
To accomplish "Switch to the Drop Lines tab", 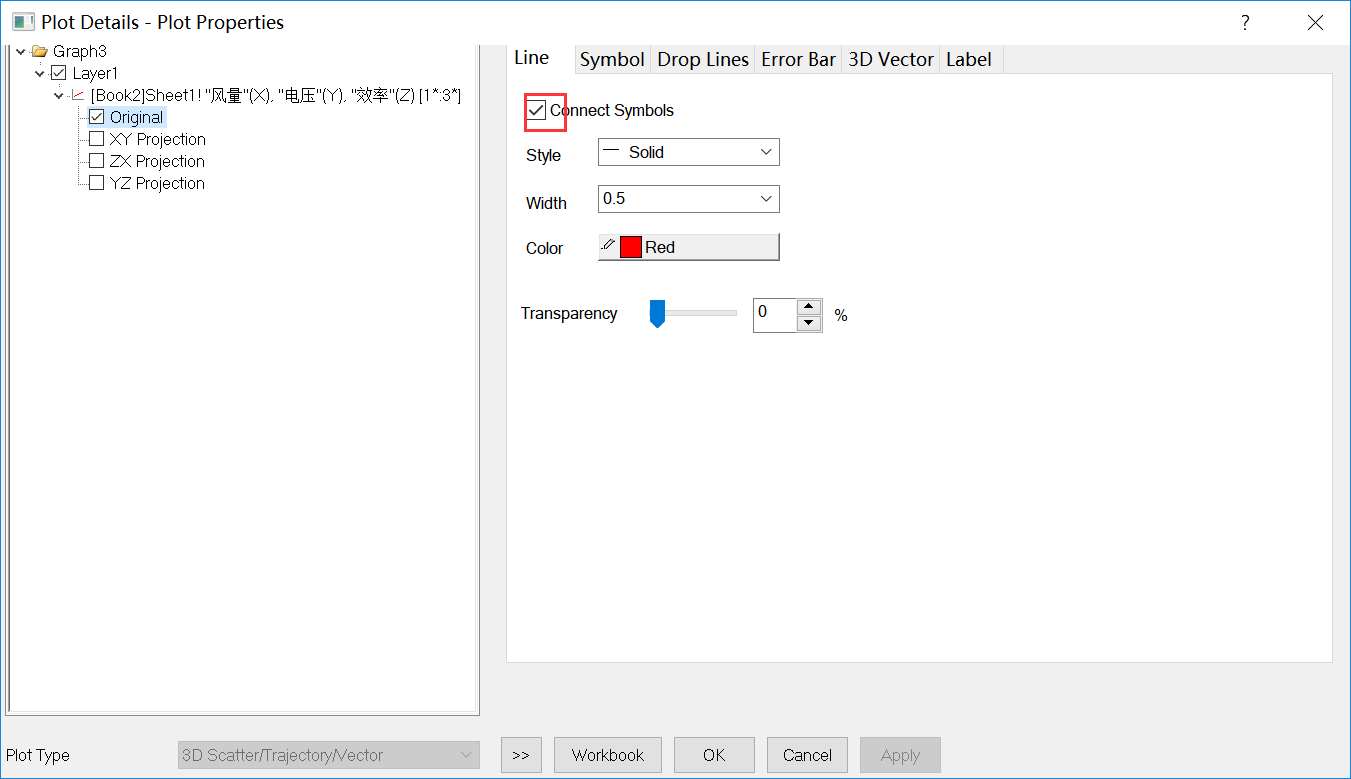I will pyautogui.click(x=702, y=59).
